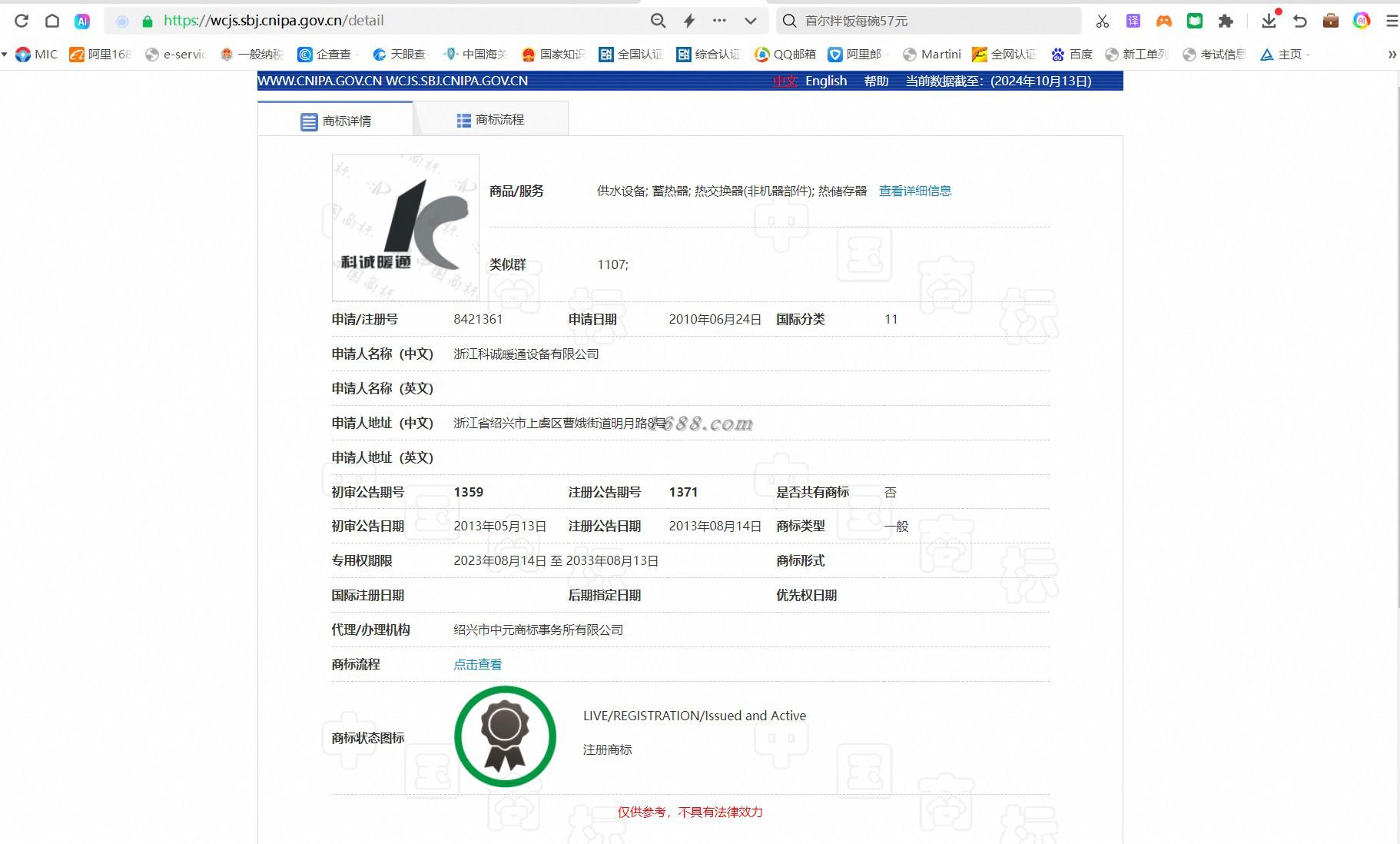Switch language to 中文

tap(785, 81)
